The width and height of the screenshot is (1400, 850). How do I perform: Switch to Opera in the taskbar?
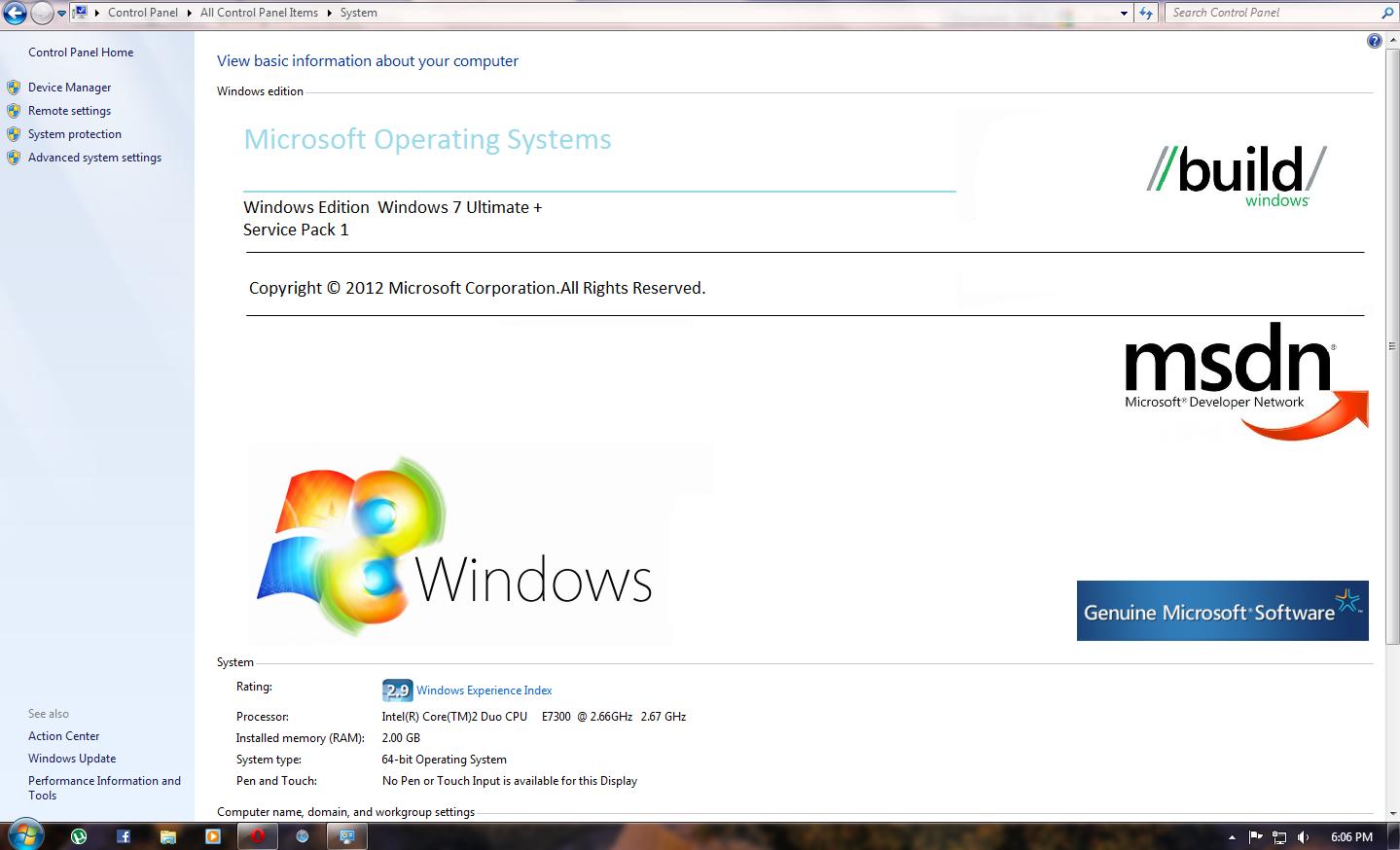point(257,835)
